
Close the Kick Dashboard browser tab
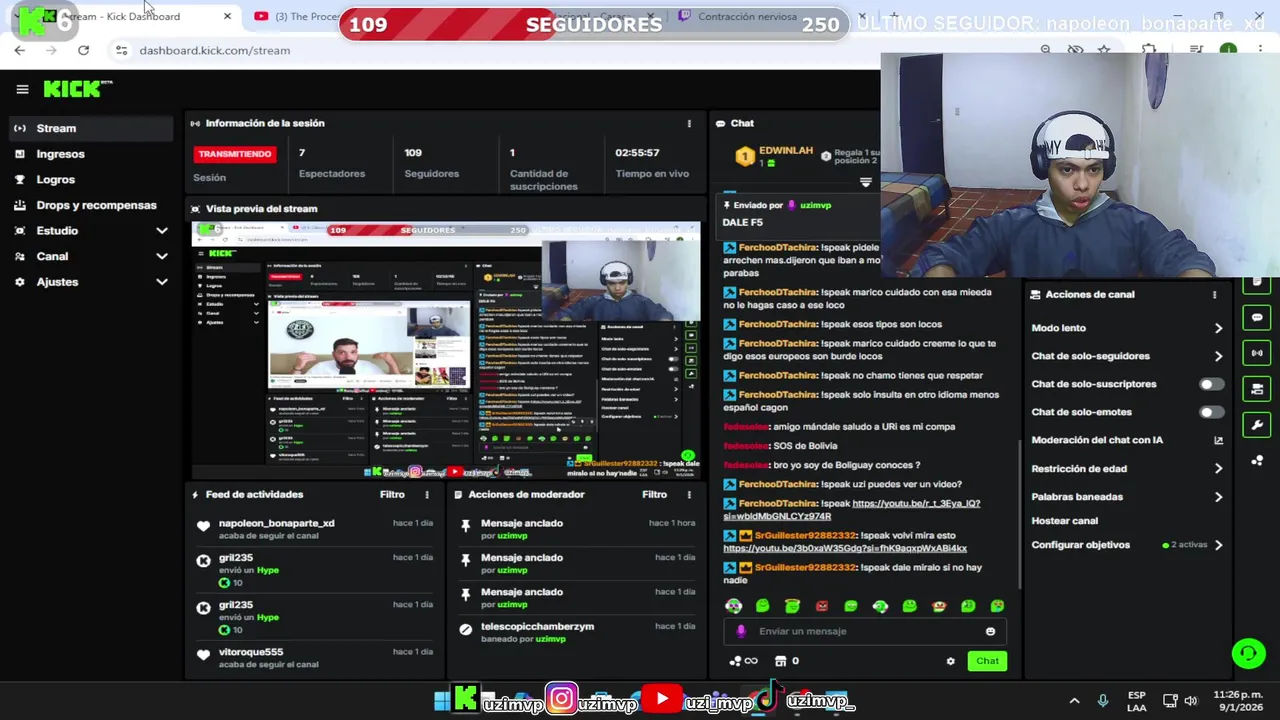click(x=227, y=16)
